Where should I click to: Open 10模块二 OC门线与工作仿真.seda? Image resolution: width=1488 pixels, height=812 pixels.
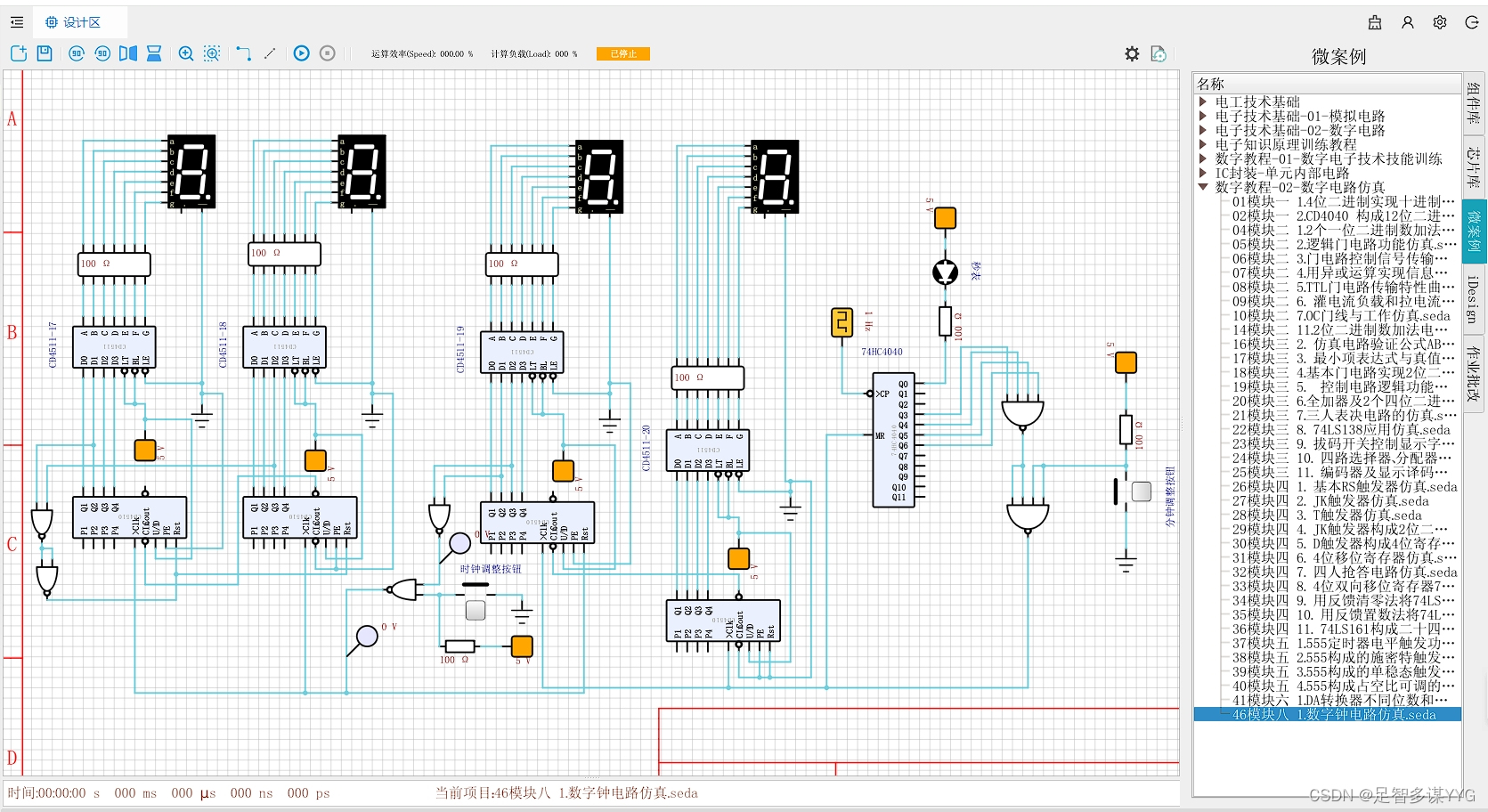[1342, 315]
